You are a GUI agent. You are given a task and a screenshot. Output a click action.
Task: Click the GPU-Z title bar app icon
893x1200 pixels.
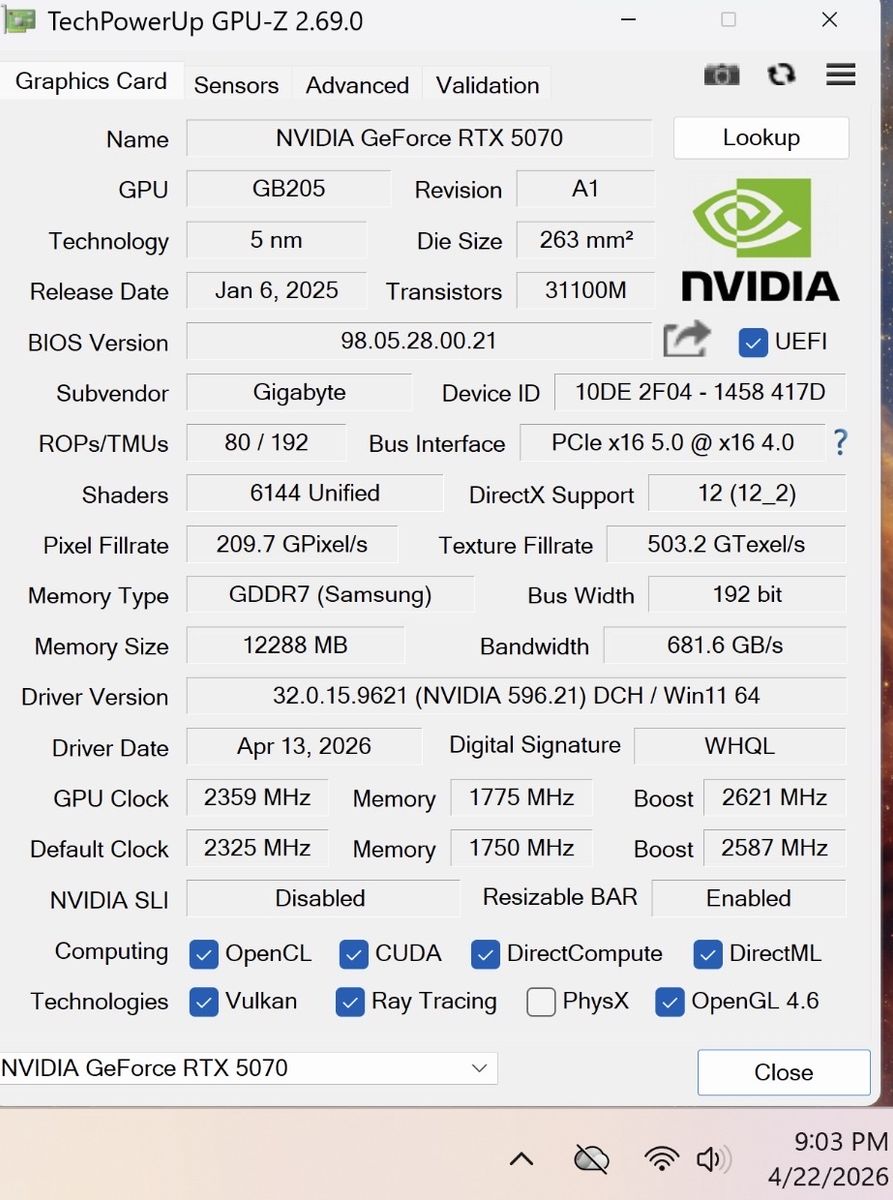20,20
